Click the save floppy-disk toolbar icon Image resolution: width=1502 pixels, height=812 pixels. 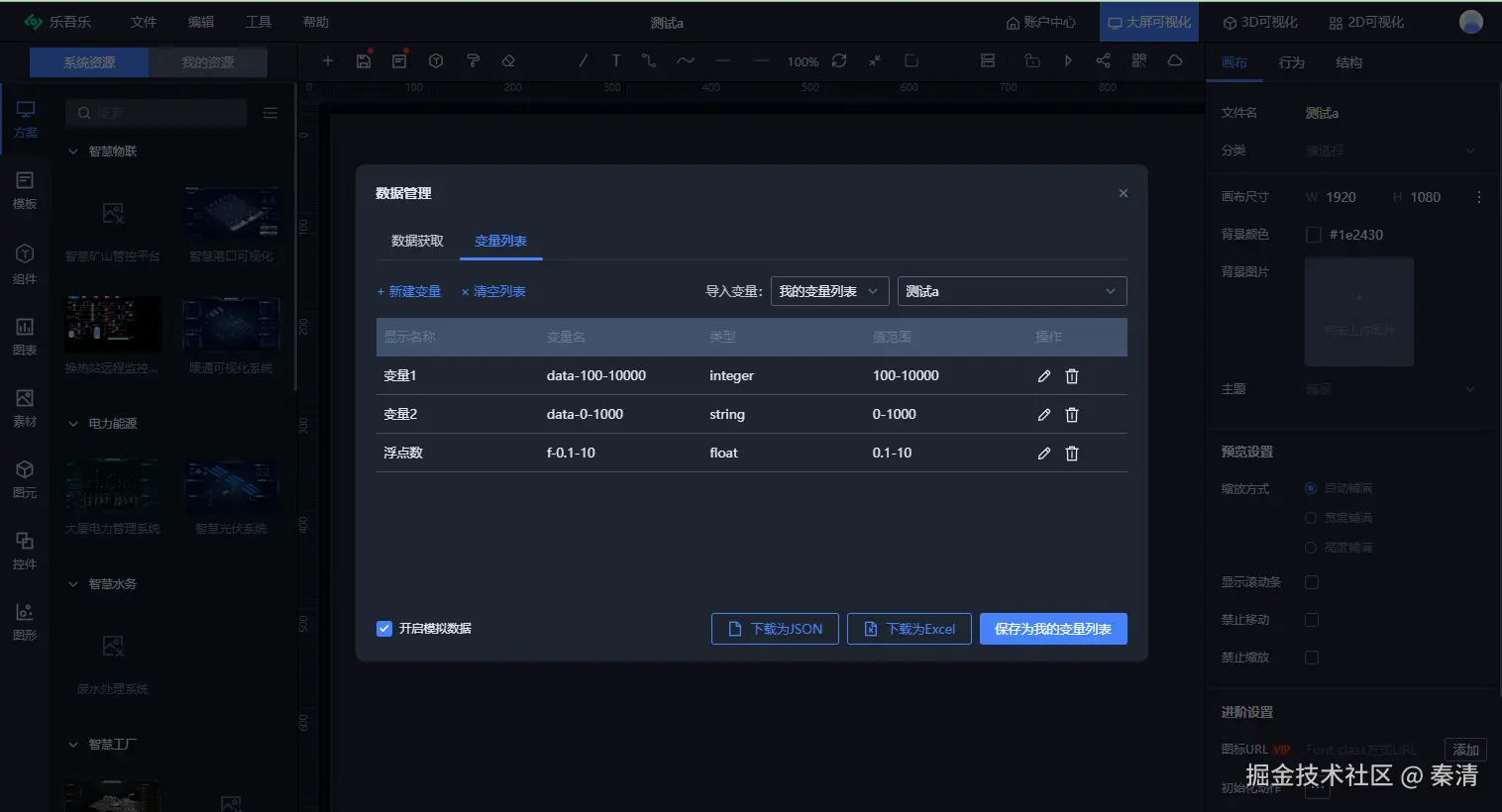coord(364,61)
